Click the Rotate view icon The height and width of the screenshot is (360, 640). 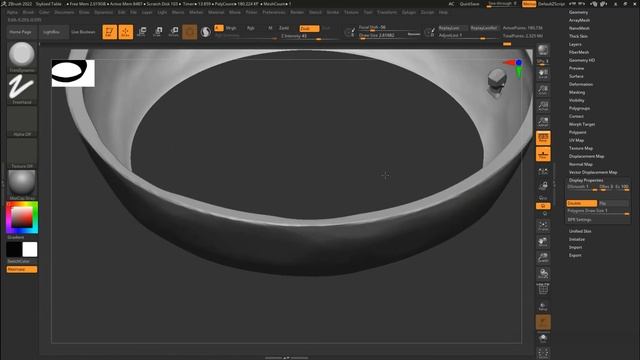543,274
